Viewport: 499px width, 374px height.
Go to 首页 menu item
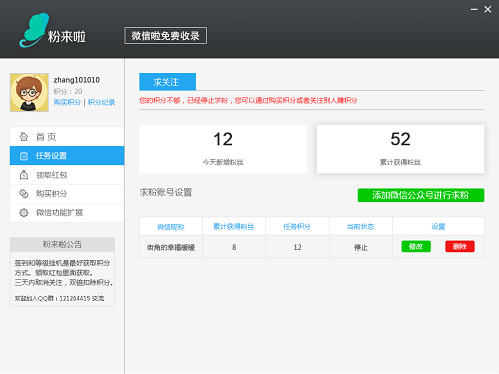(x=67, y=137)
